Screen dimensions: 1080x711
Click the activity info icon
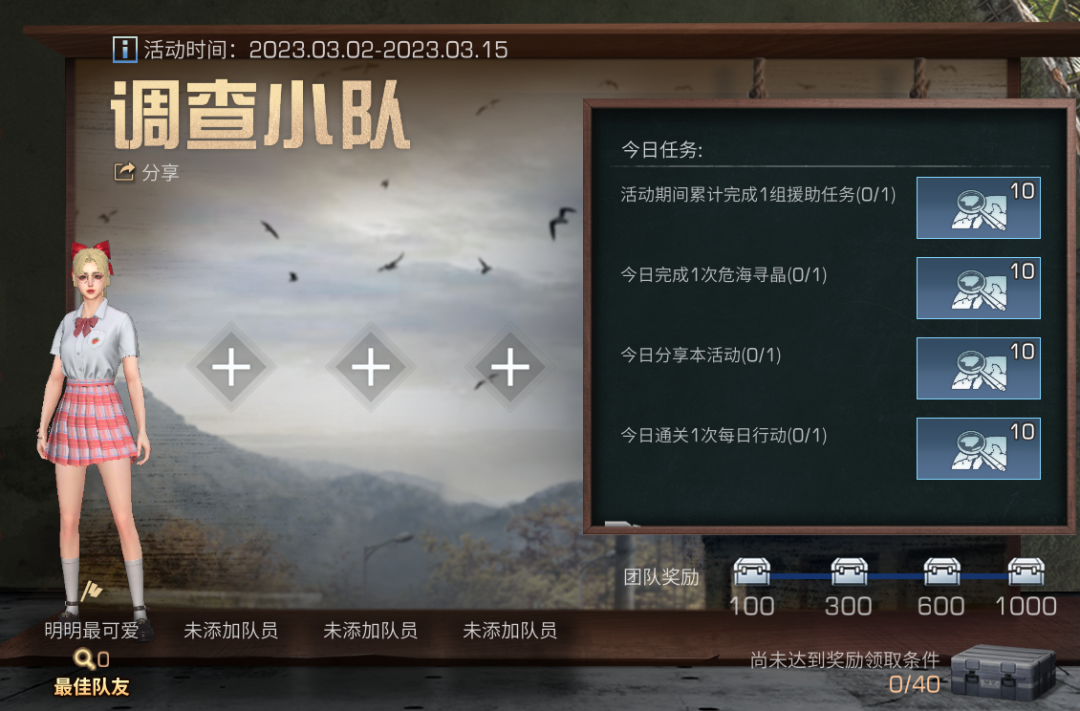[x=125, y=50]
